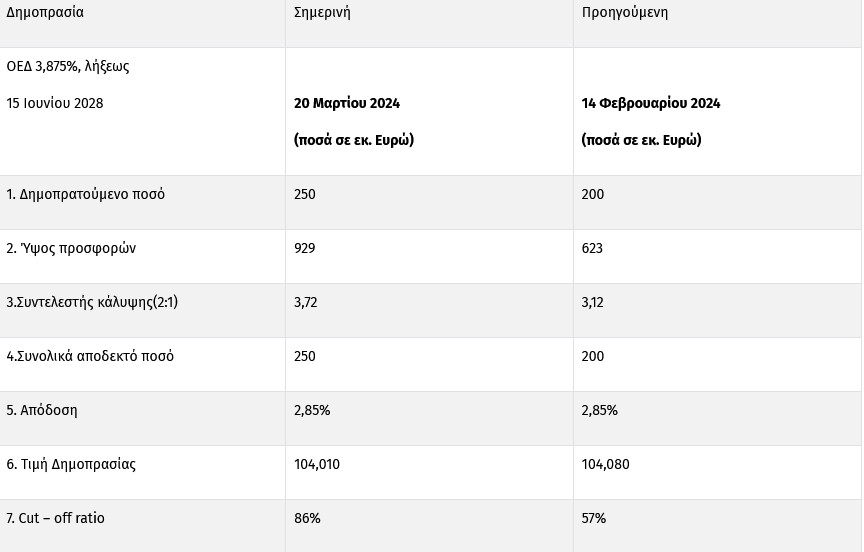Click the Ύψος προσφορών row label
864x552 pixels.
pos(71,248)
